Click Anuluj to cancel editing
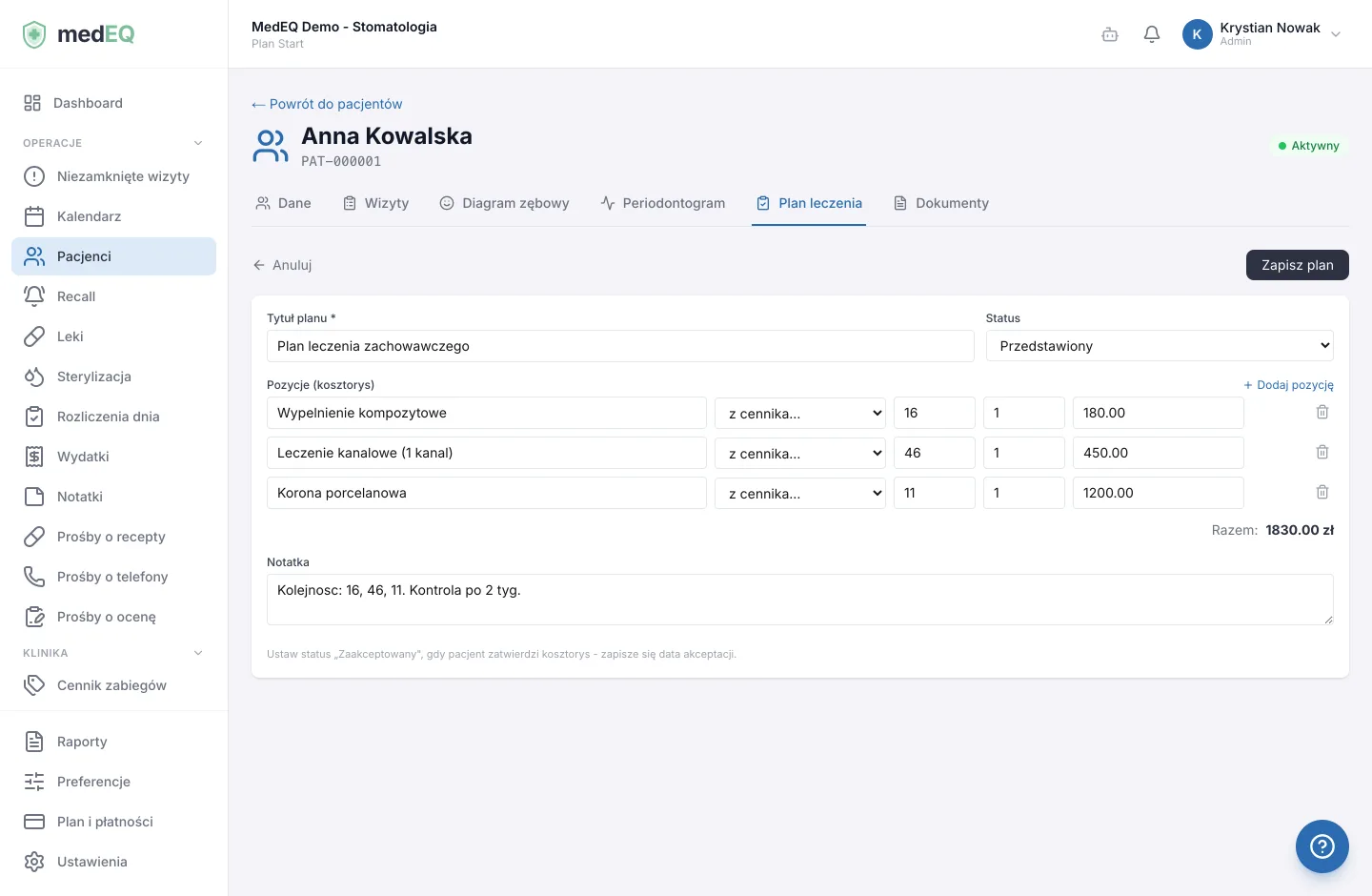1372x896 pixels. pos(283,265)
